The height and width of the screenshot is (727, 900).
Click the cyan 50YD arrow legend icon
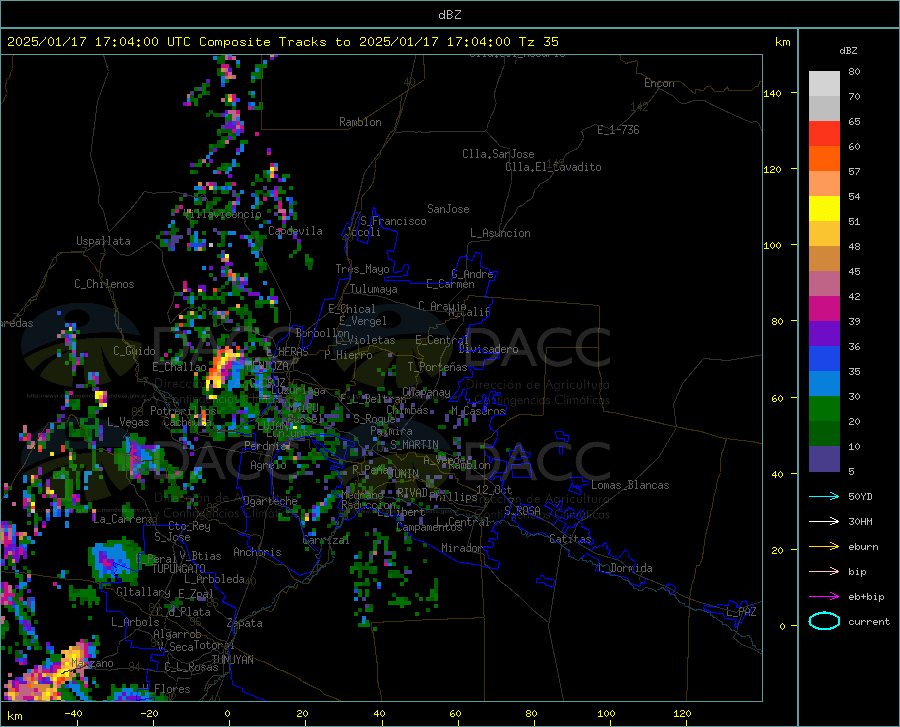(x=824, y=496)
